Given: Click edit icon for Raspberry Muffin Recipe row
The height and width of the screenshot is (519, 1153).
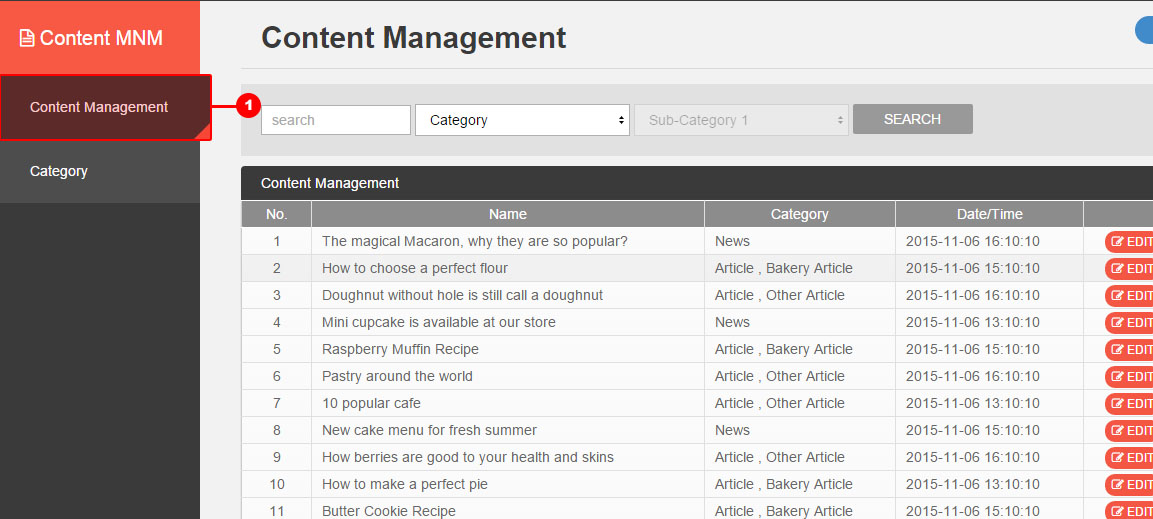Looking at the screenshot, I should pos(1118,350).
